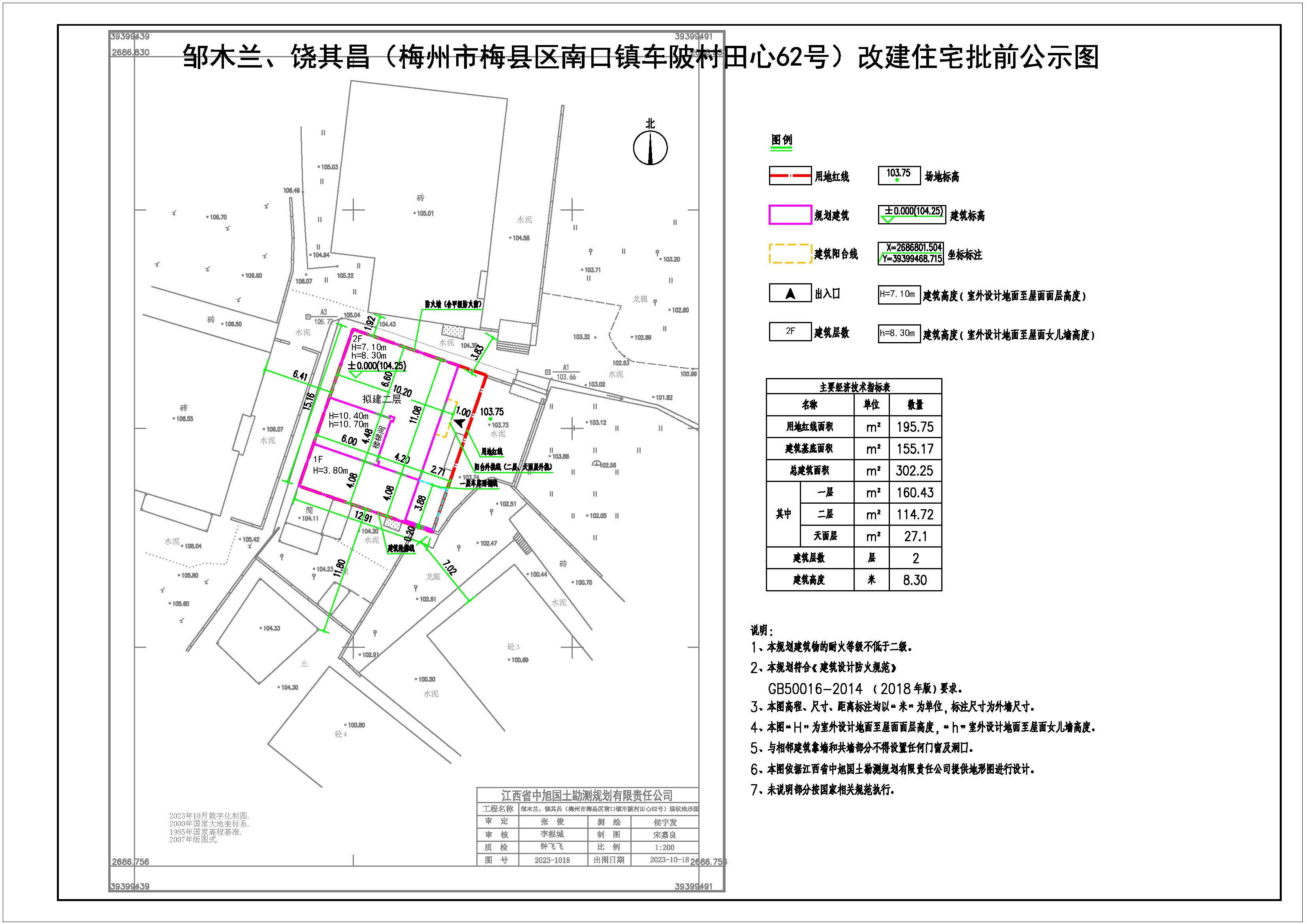Click the 2023年10月数字化制图 footnote
Viewport: 1307px width, 924px height.
pyautogui.click(x=209, y=816)
